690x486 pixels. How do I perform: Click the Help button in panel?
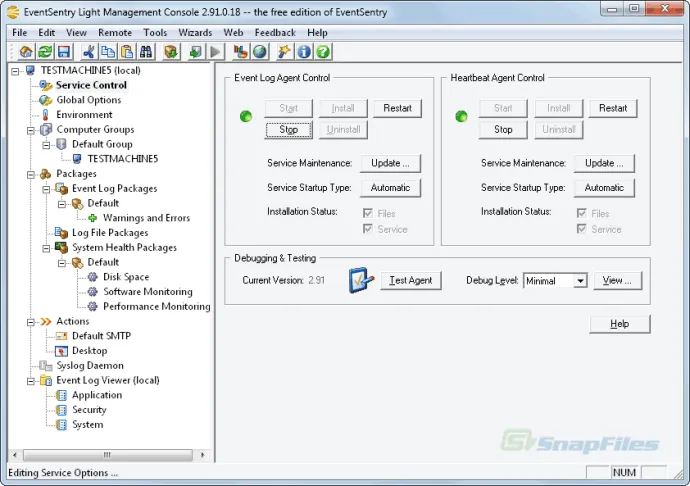click(620, 324)
